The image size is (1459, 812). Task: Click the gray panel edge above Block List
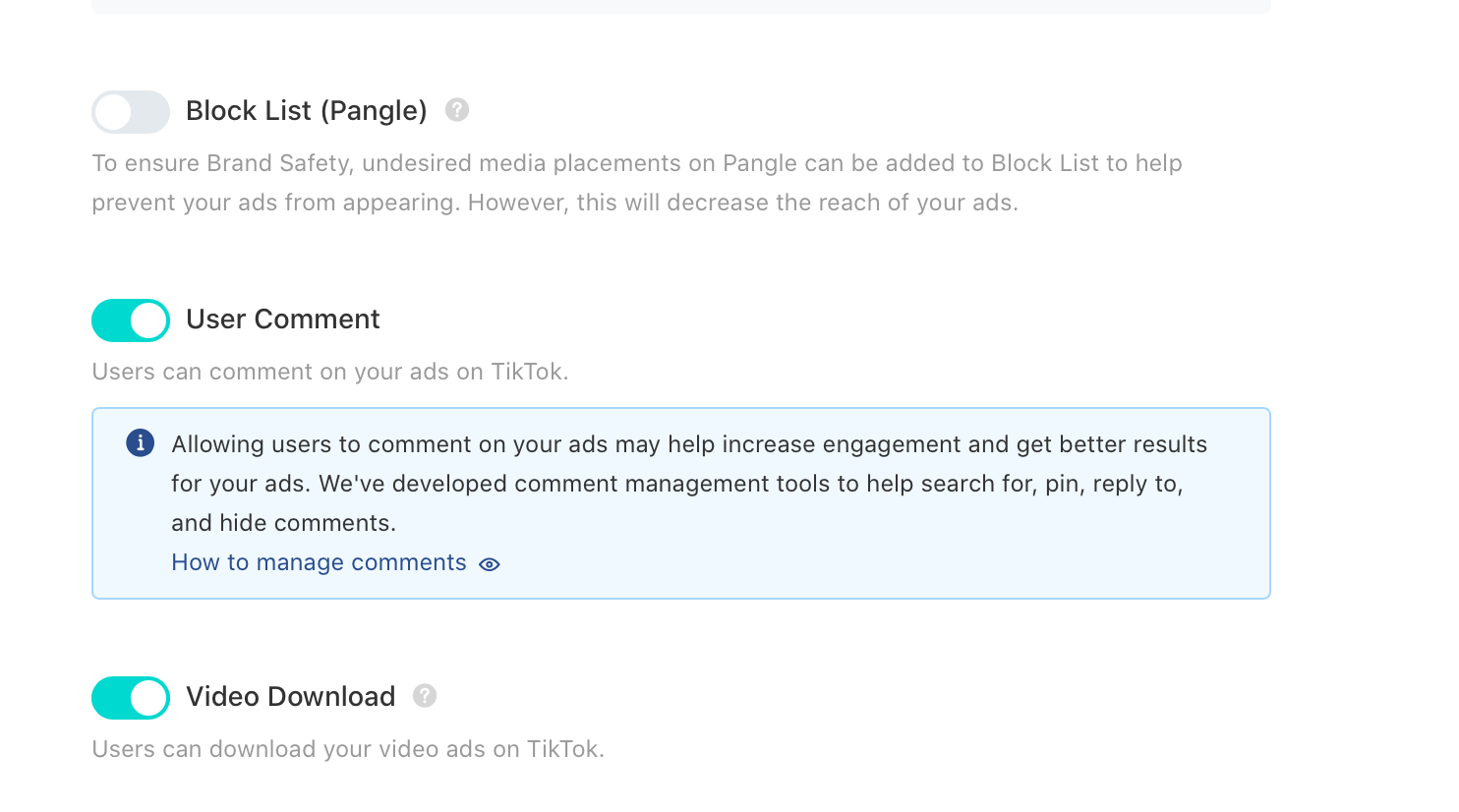pos(680,7)
